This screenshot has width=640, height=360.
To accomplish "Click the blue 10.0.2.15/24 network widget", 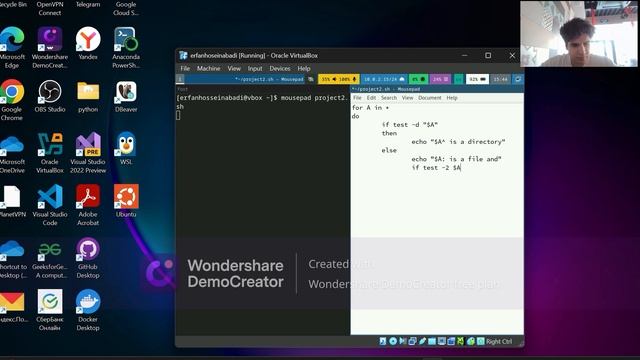I will [383, 79].
